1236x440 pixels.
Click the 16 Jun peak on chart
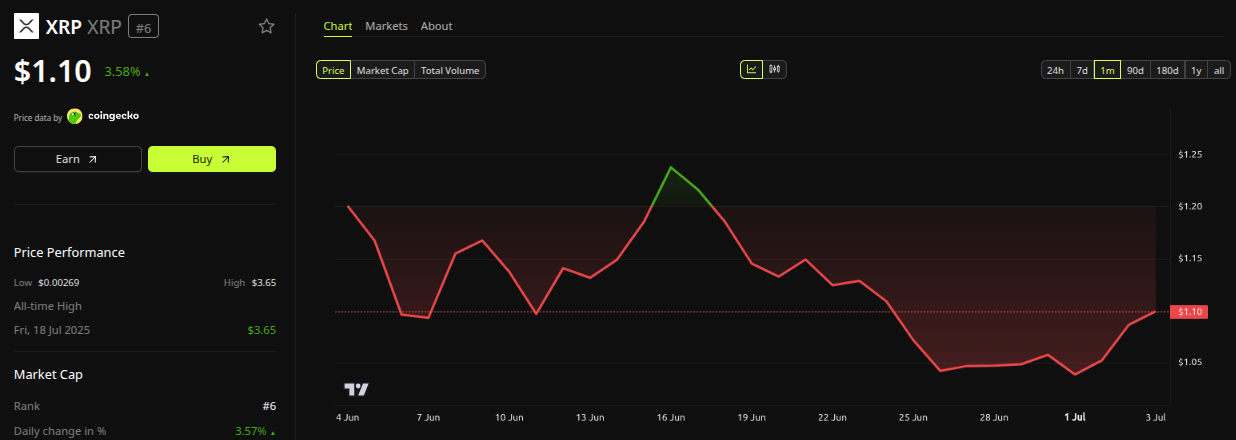(x=671, y=167)
